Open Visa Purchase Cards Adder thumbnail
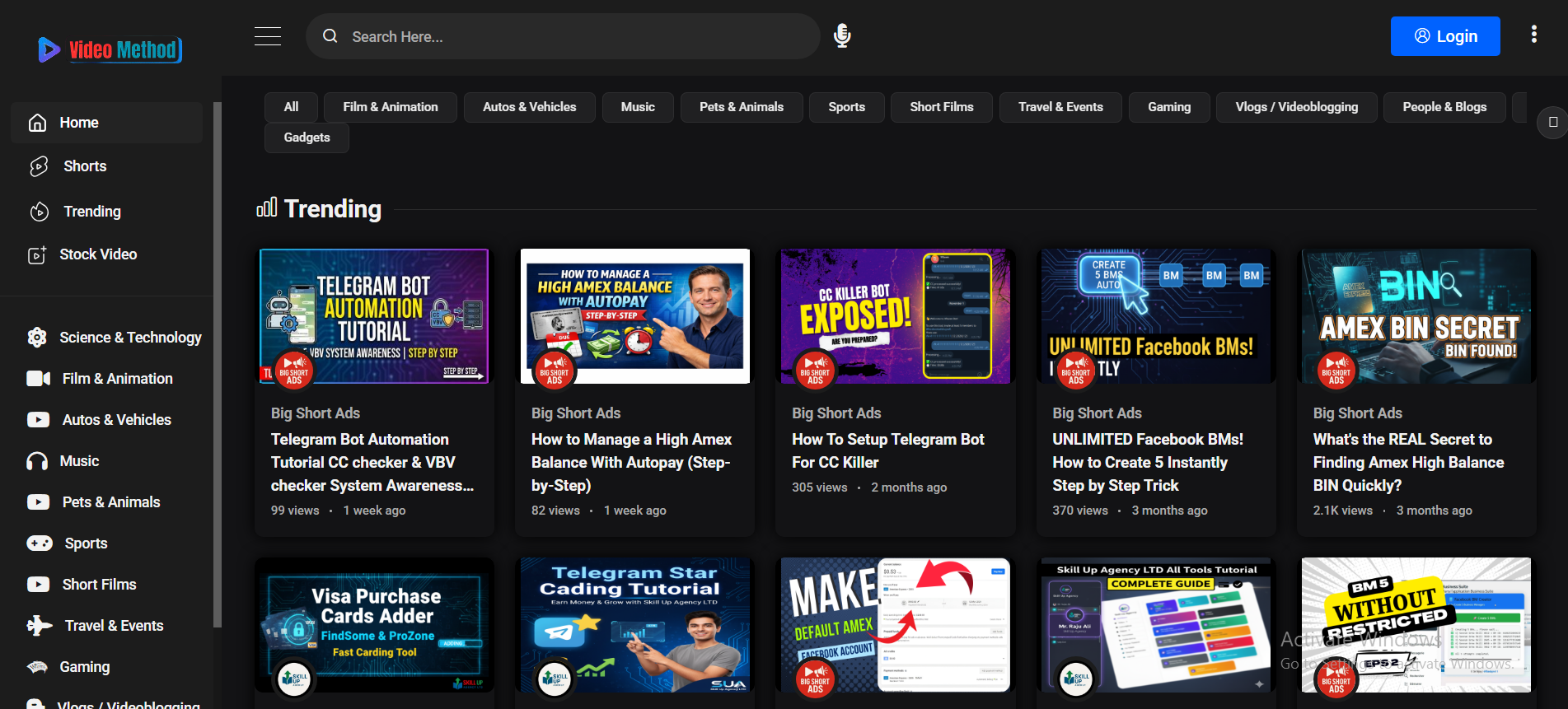The height and width of the screenshot is (709, 1568). 374,625
